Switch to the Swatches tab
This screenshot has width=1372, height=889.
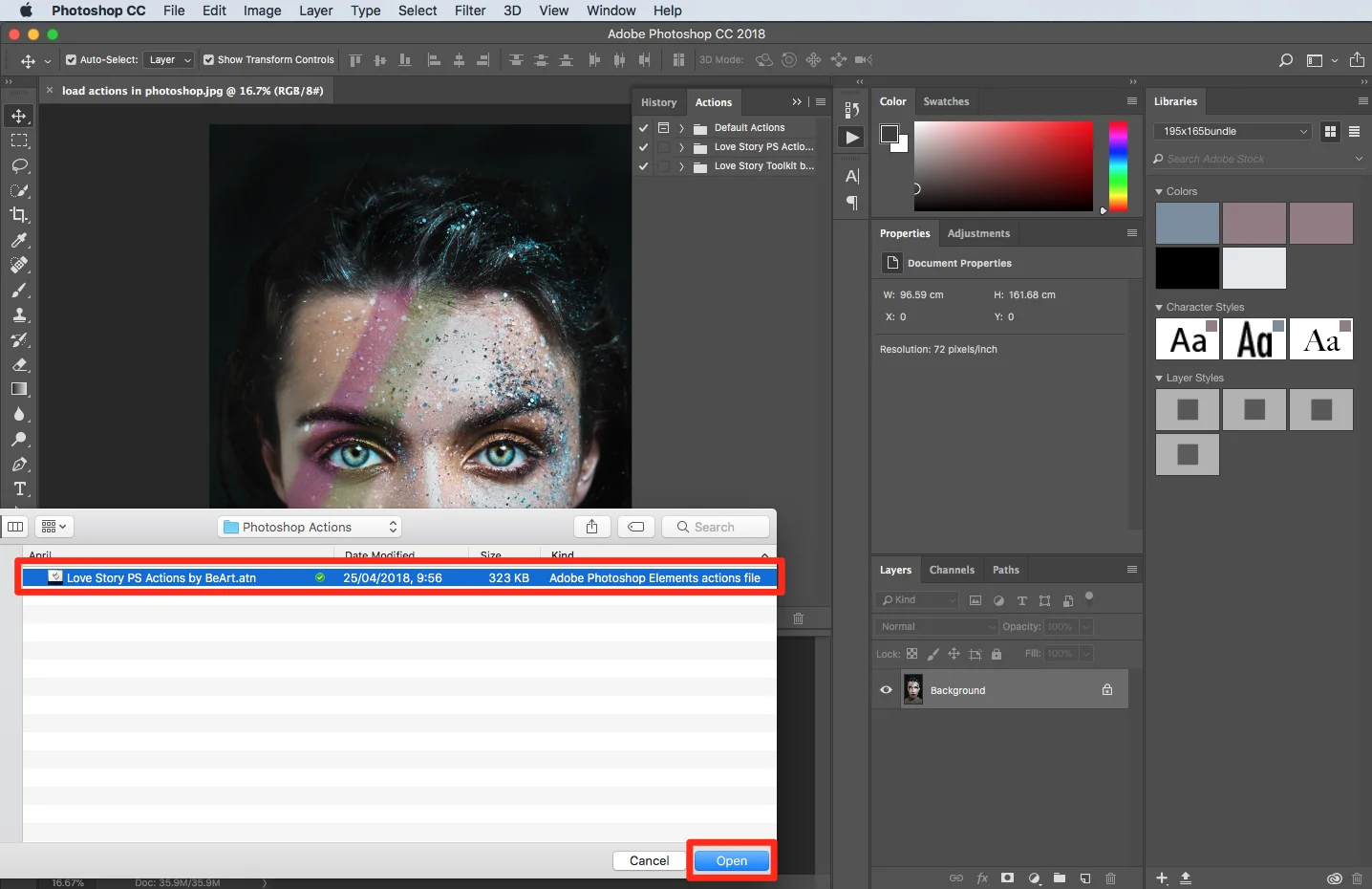(946, 101)
